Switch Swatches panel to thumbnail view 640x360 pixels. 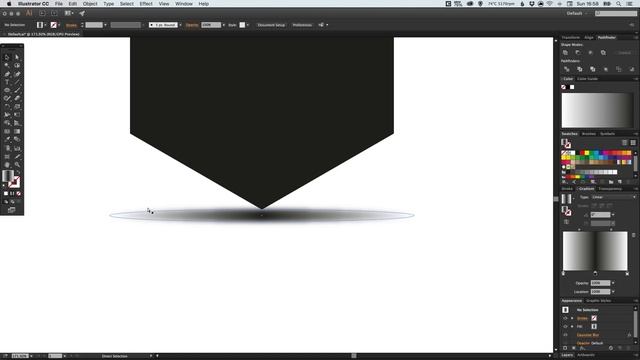(633, 142)
